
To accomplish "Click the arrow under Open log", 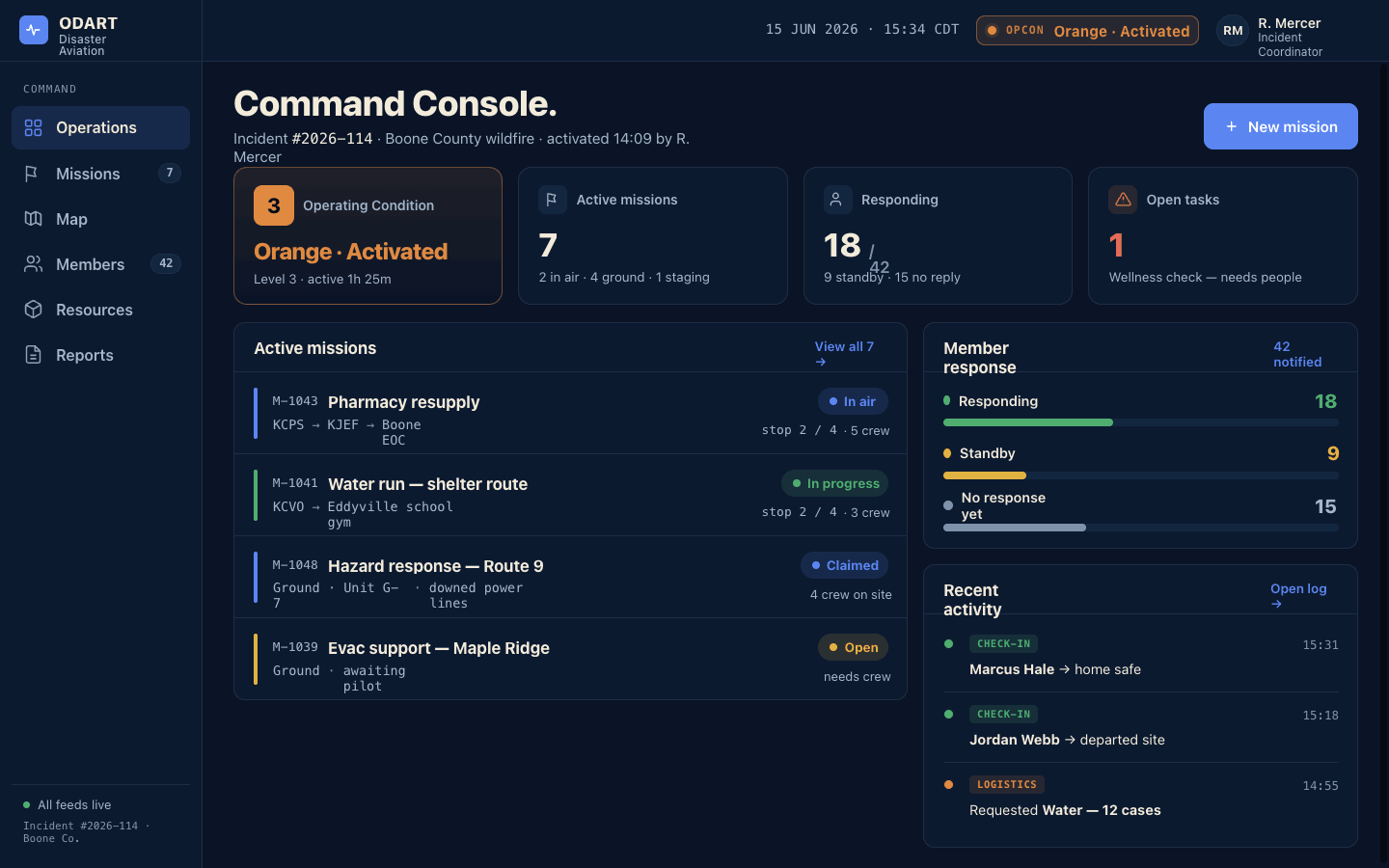I will coord(1276,605).
